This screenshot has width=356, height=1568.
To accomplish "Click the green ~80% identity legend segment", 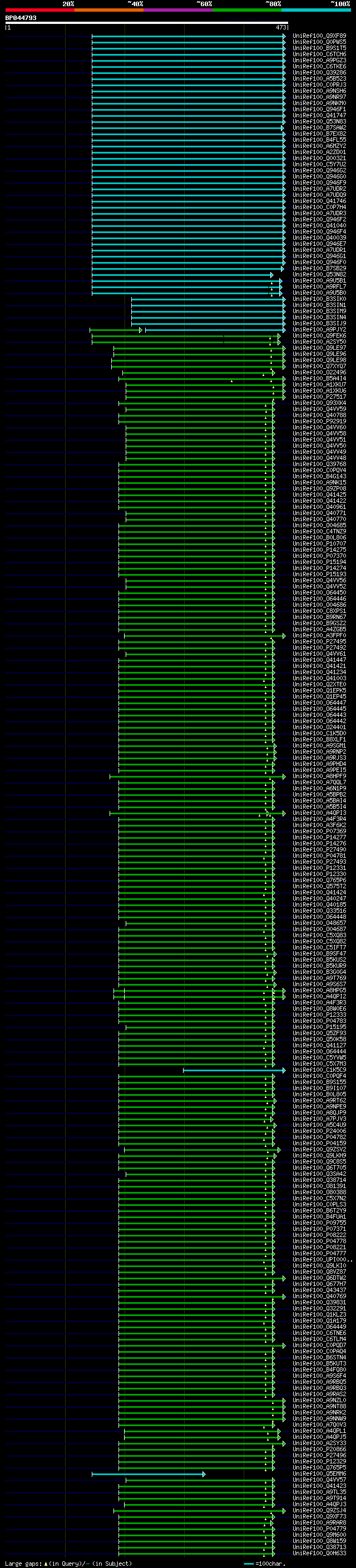I will tap(247, 10).
